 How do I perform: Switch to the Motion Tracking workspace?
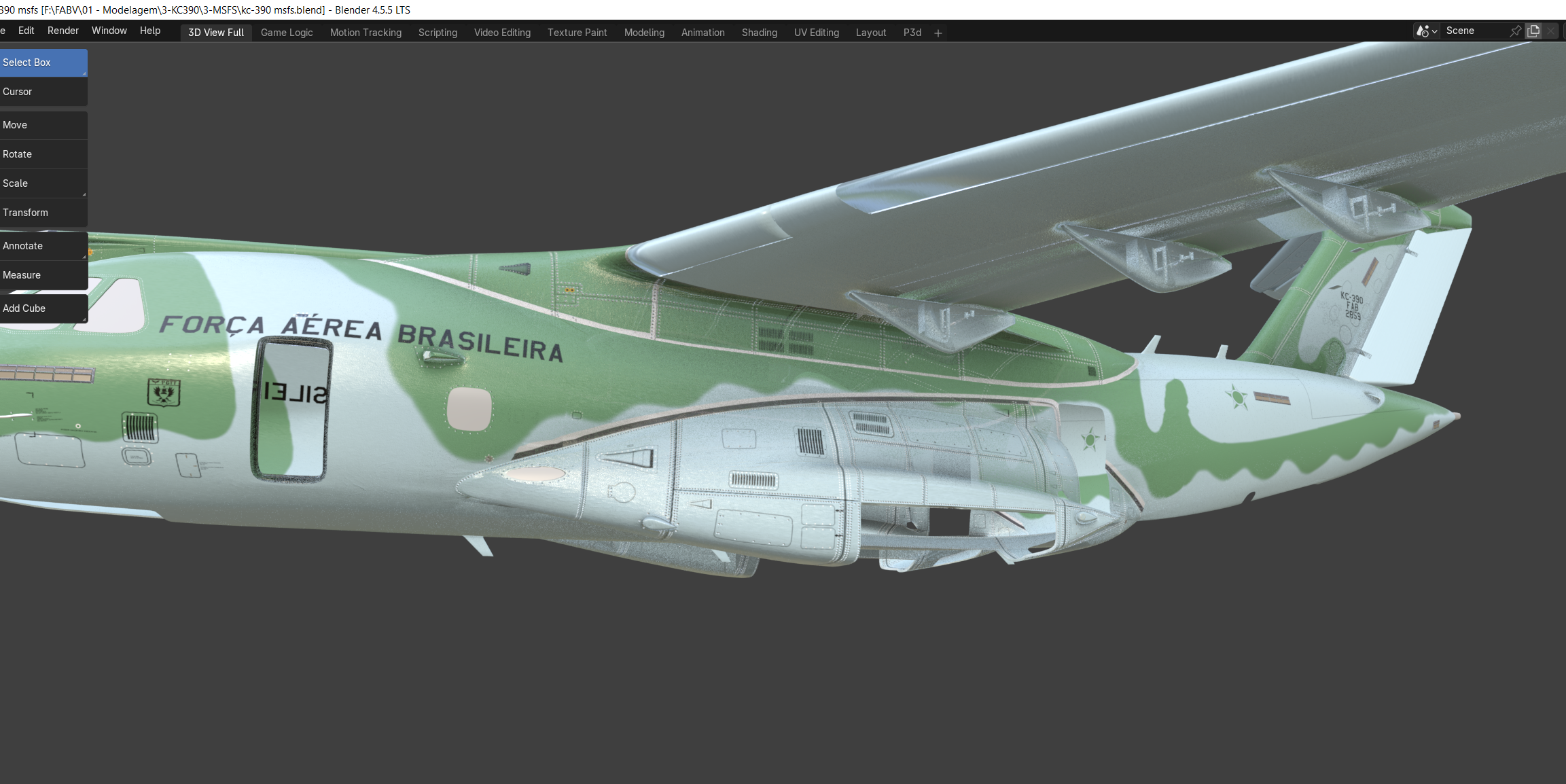[366, 33]
